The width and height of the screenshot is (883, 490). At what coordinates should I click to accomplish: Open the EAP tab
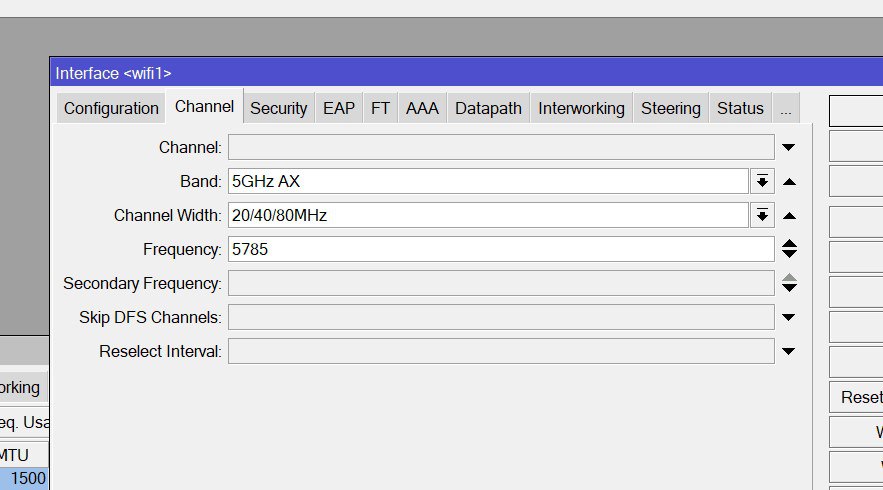click(339, 108)
